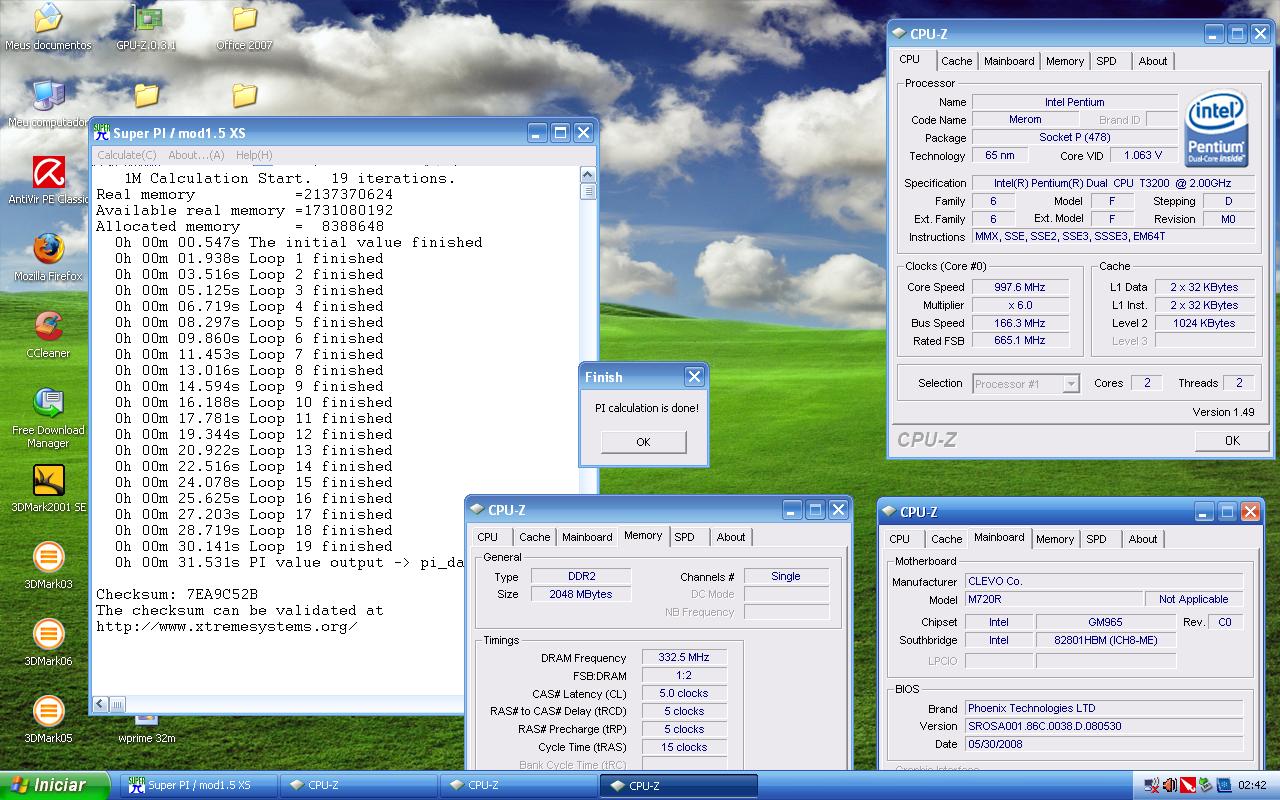Image resolution: width=1280 pixels, height=800 pixels.
Task: Click the pressed CPU-Z taskbar button
Action: (x=679, y=785)
